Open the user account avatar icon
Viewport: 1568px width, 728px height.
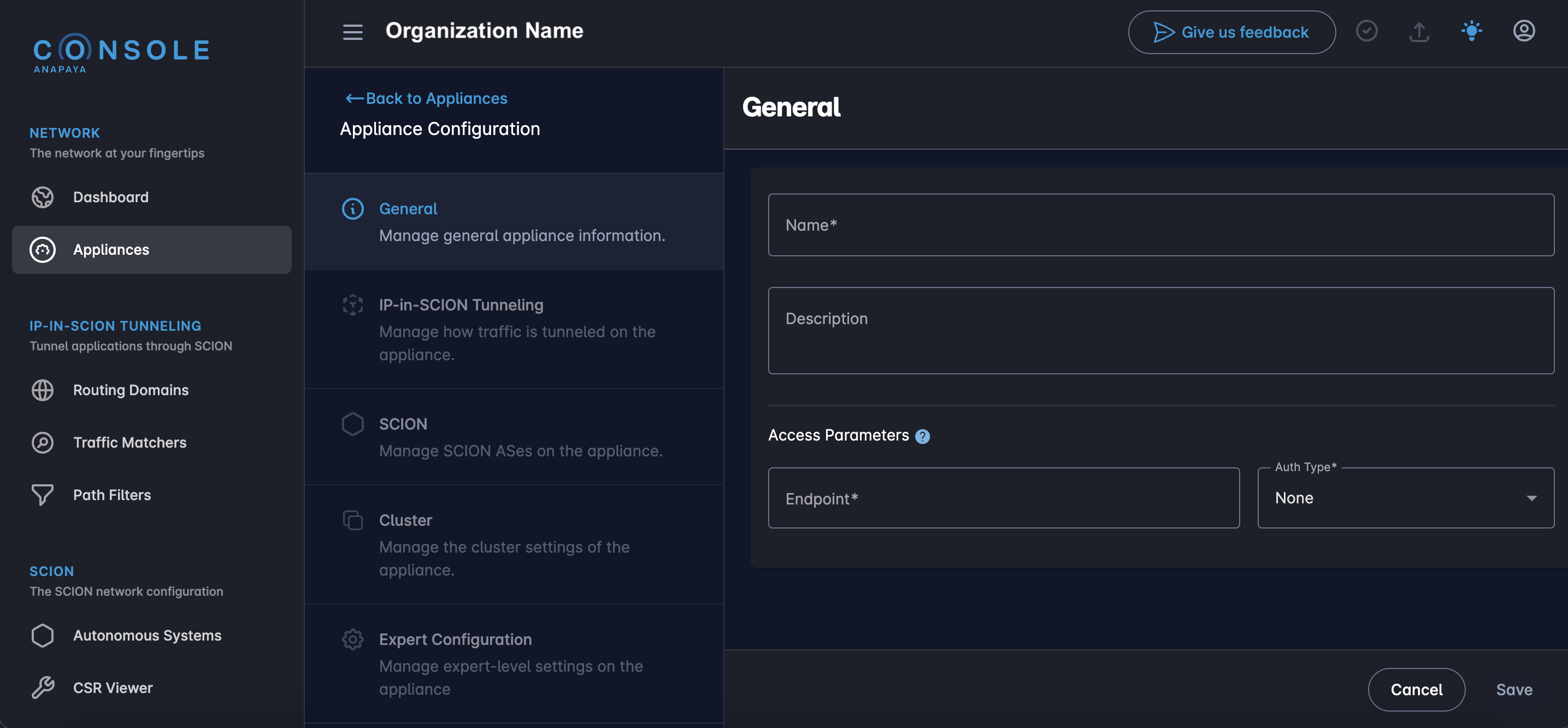[1524, 31]
